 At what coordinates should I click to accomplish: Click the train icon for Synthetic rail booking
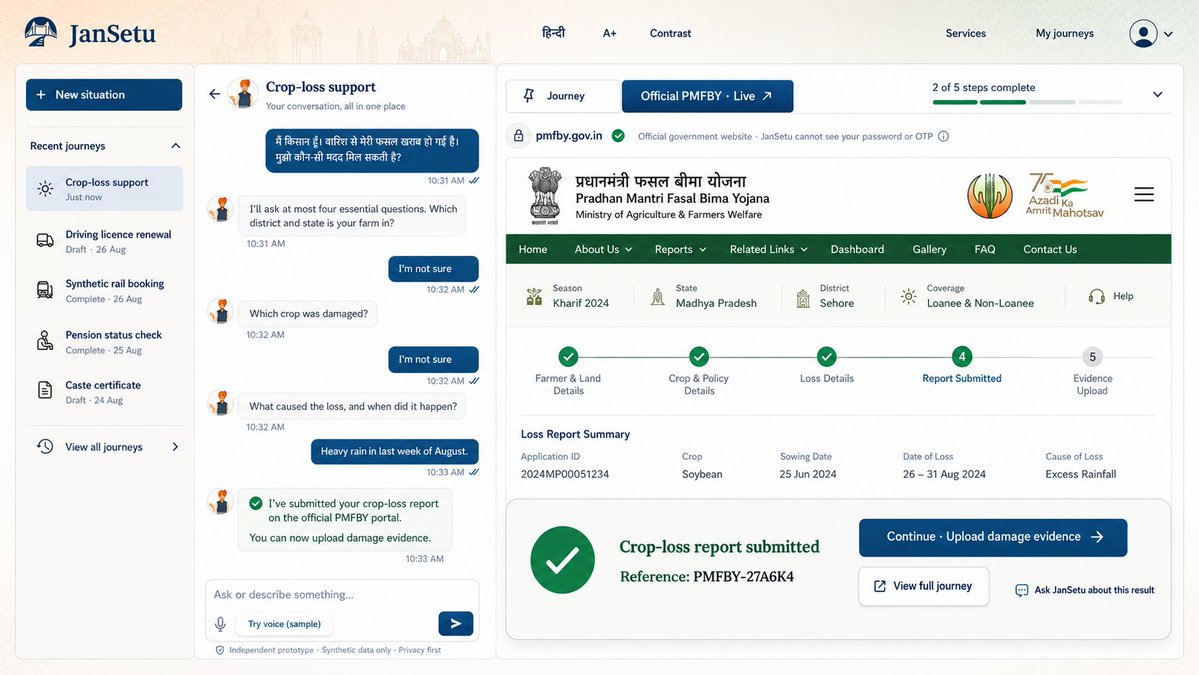pos(45,290)
